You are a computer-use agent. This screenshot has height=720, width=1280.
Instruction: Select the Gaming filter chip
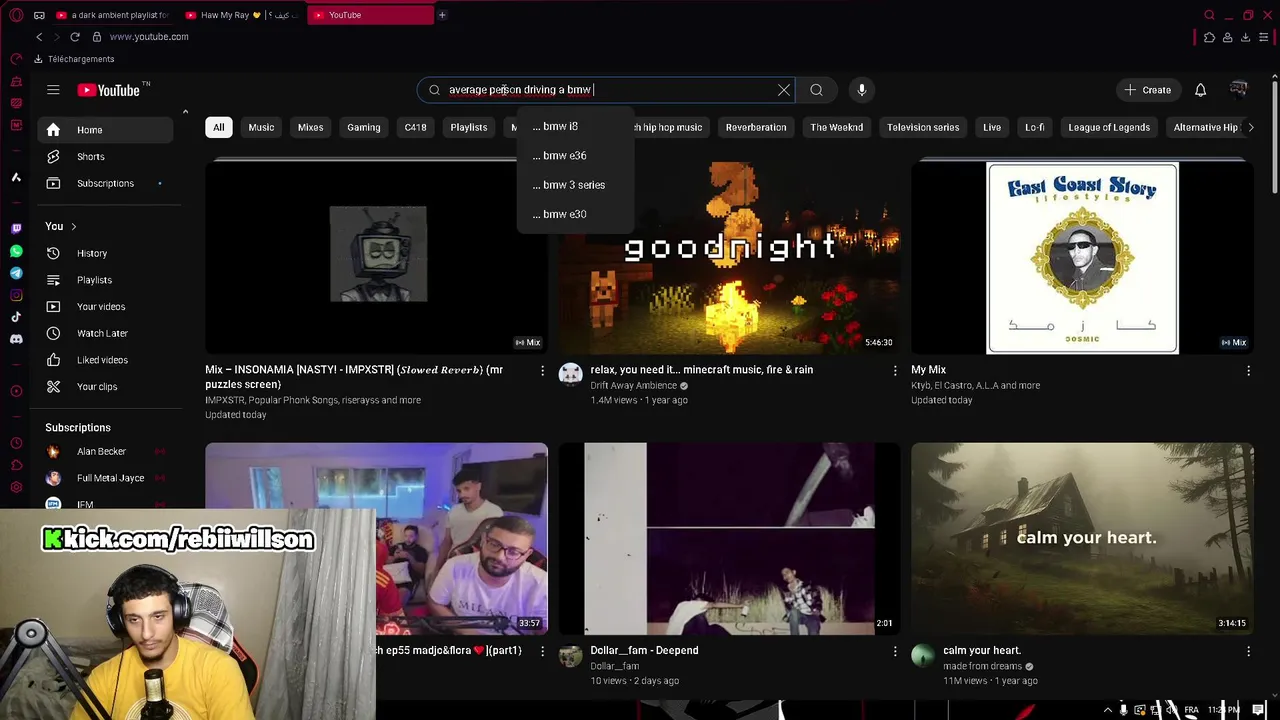(x=363, y=127)
